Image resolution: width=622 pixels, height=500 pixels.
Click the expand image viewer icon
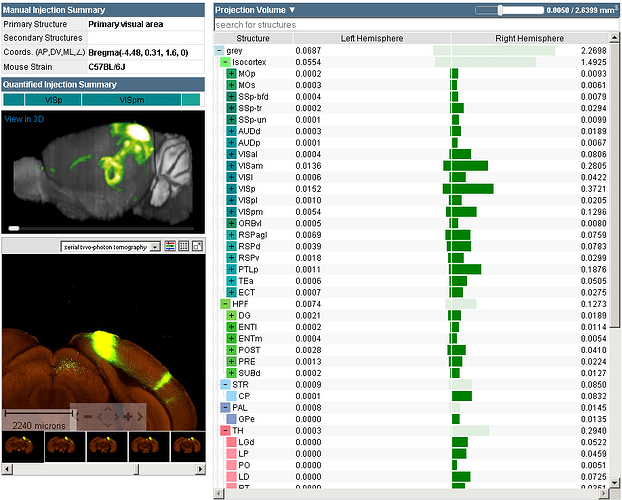coord(197,246)
